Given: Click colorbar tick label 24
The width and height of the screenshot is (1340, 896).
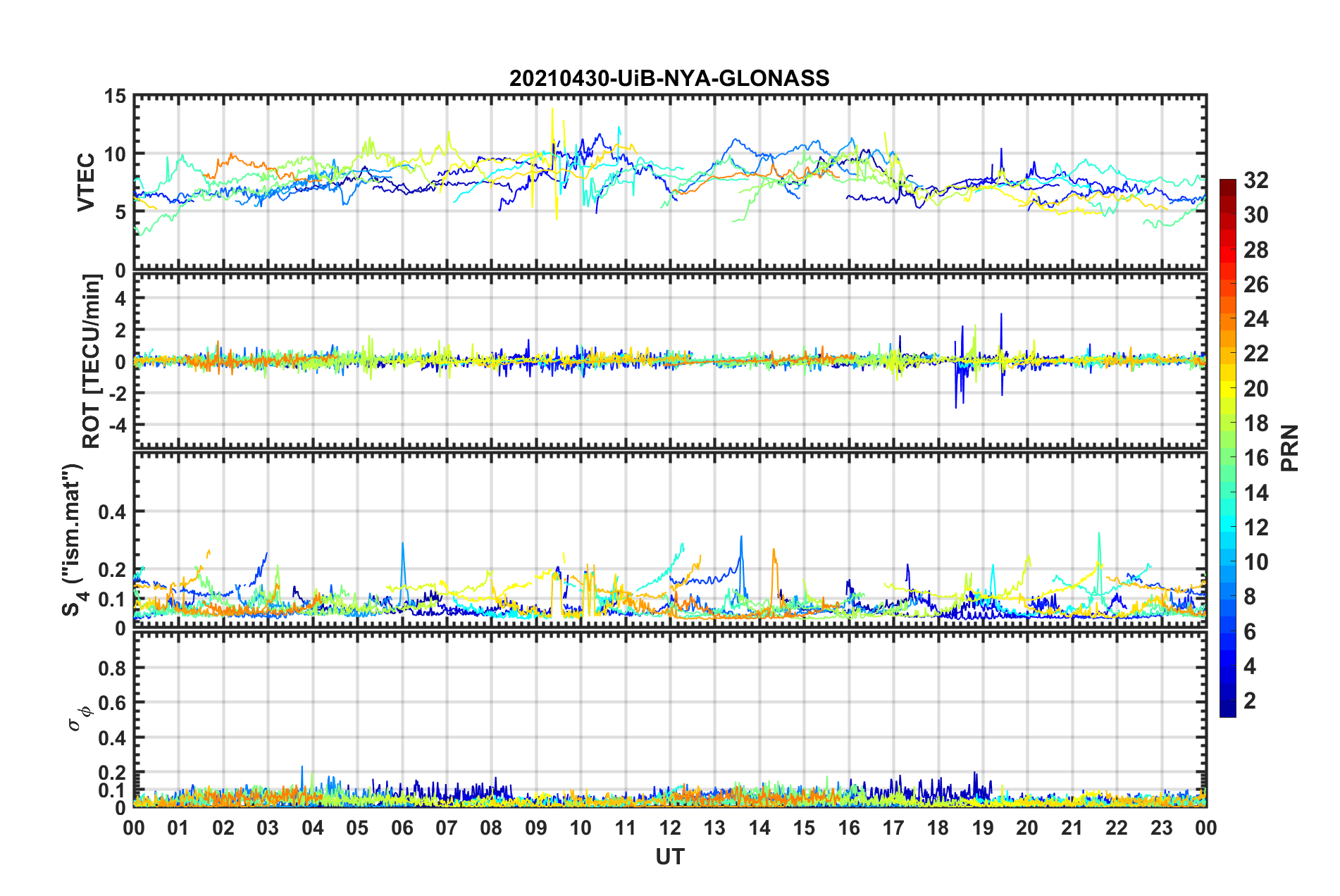Looking at the screenshot, I should (x=1255, y=319).
